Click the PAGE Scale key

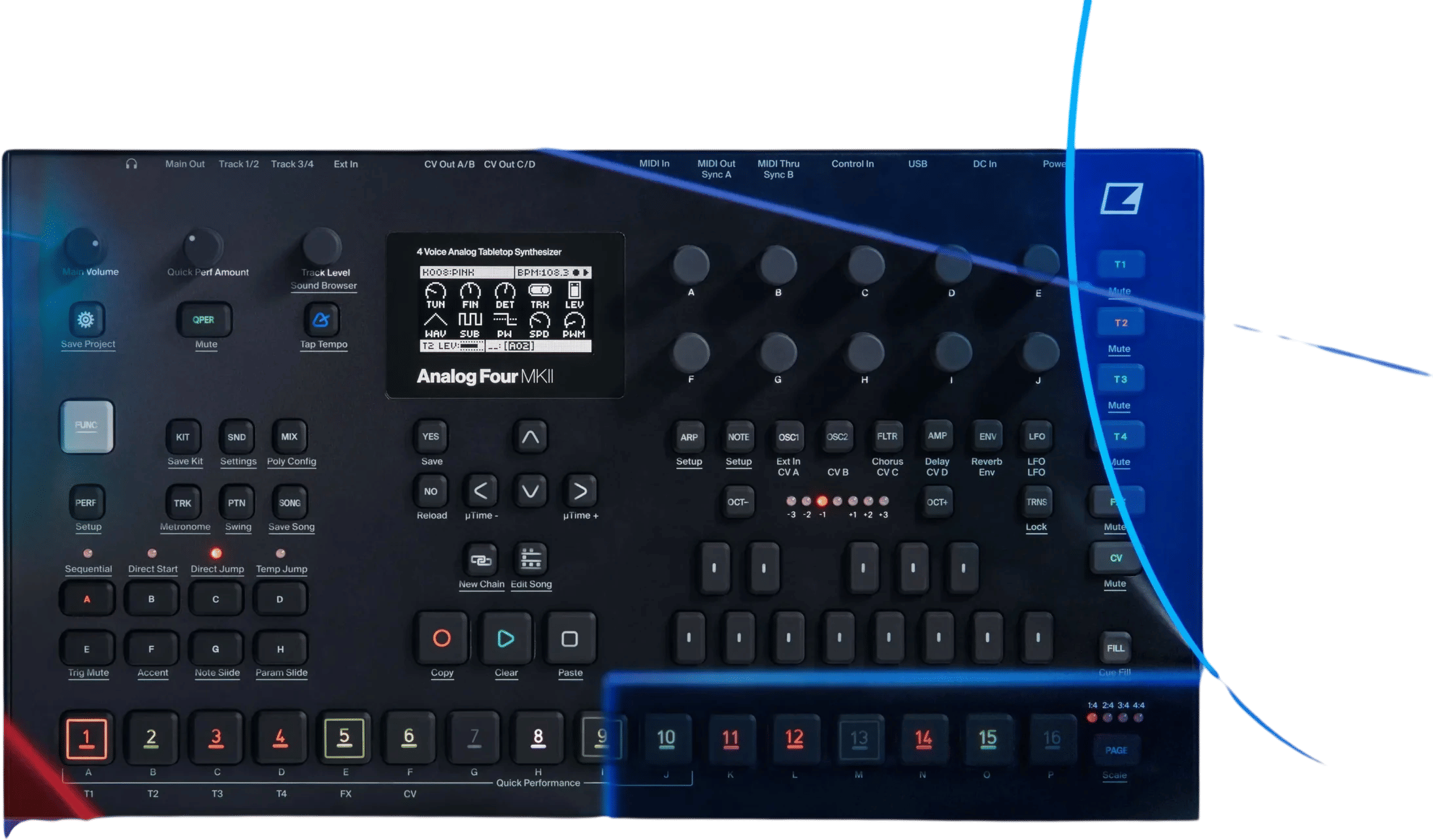(1115, 751)
